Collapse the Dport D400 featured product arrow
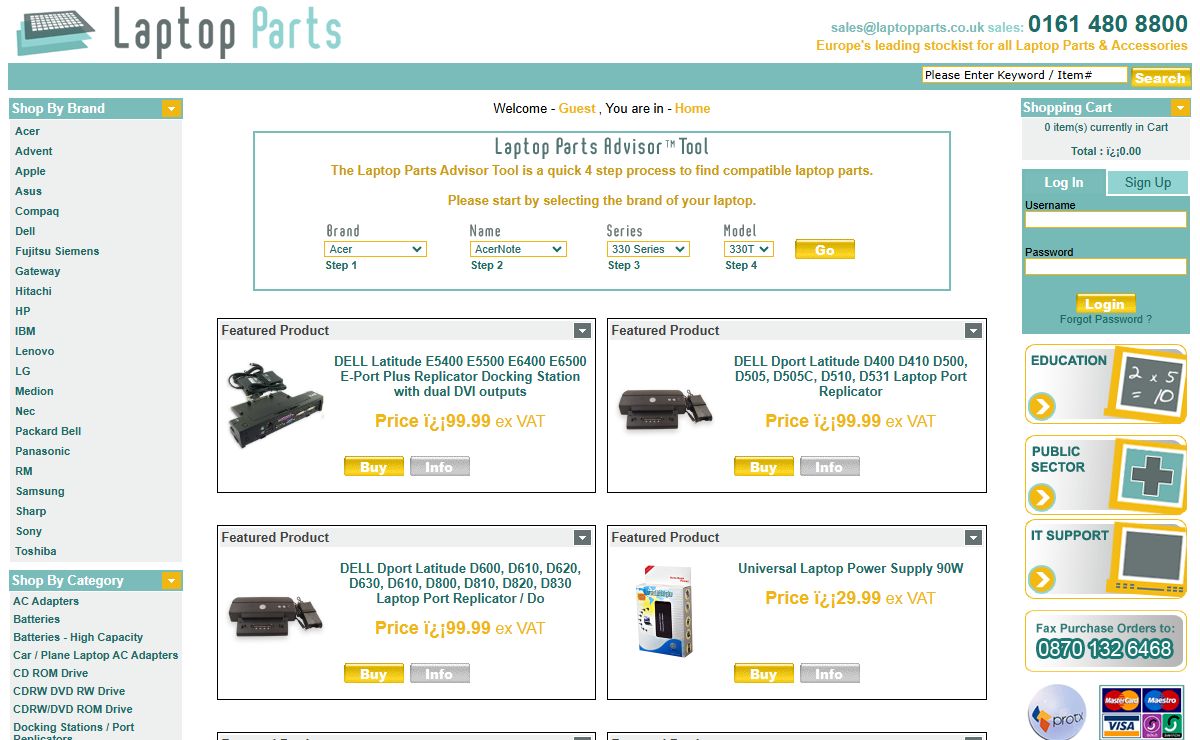Image resolution: width=1200 pixels, height=740 pixels. tap(972, 330)
